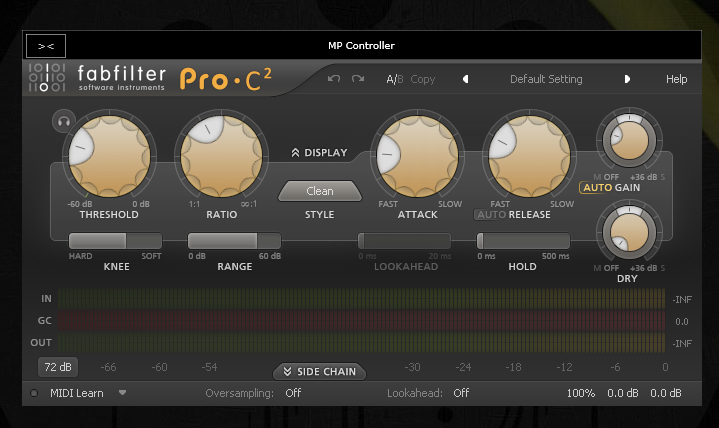Click the OUT level meter
The height and width of the screenshot is (428, 719).
tap(361, 343)
